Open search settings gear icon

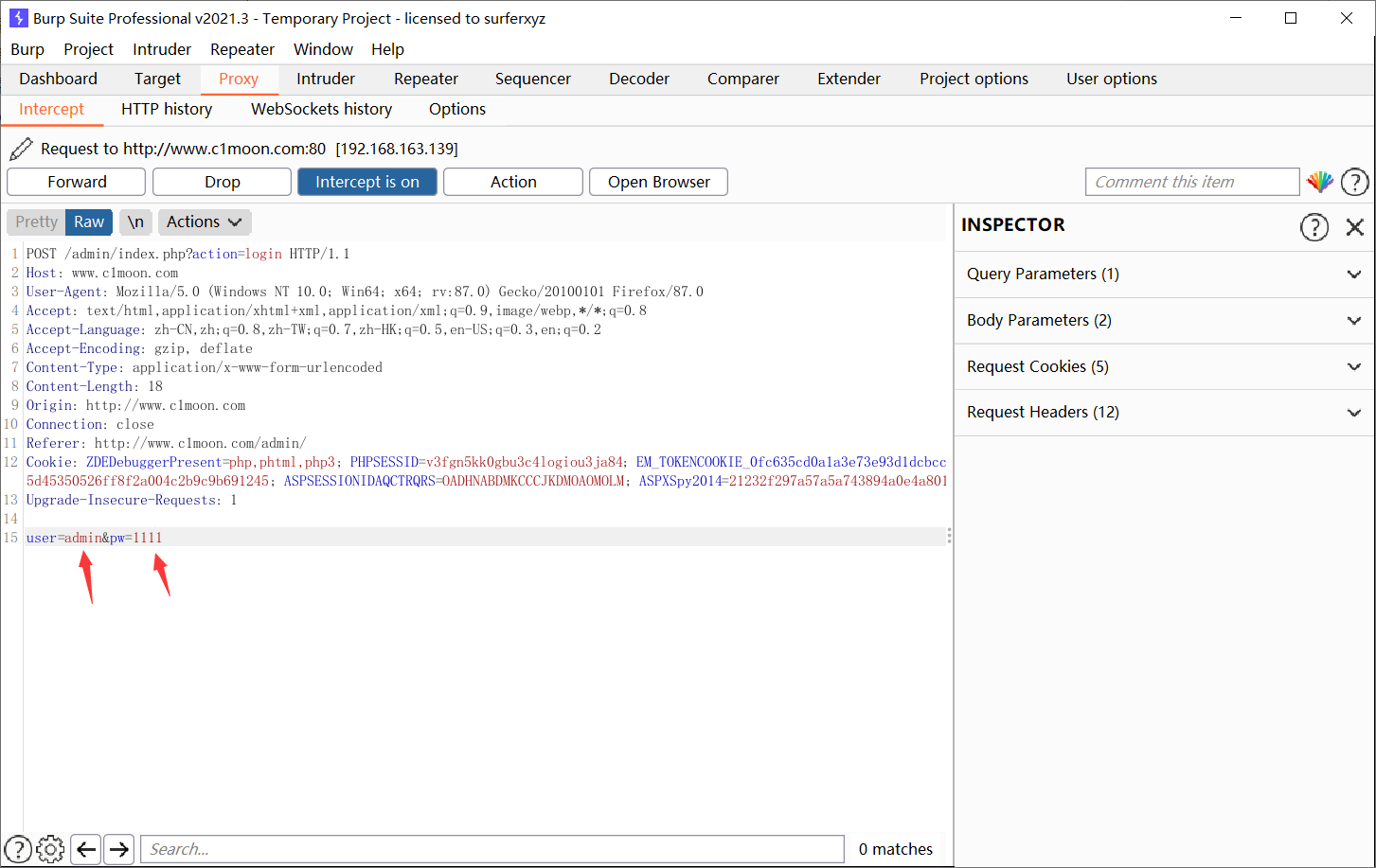(50, 849)
